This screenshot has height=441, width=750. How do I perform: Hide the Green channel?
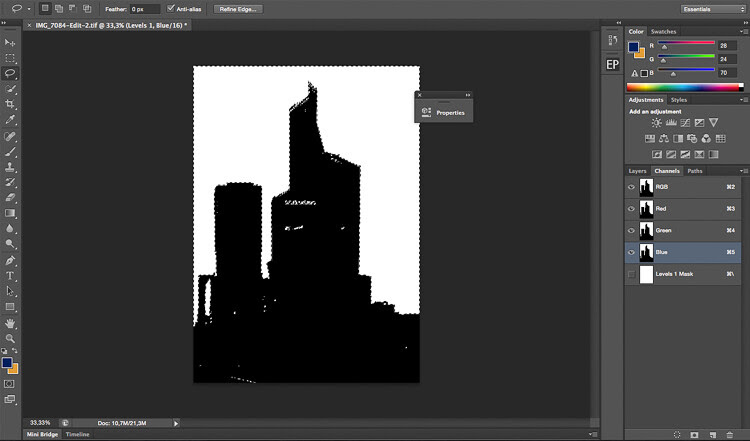(631, 231)
